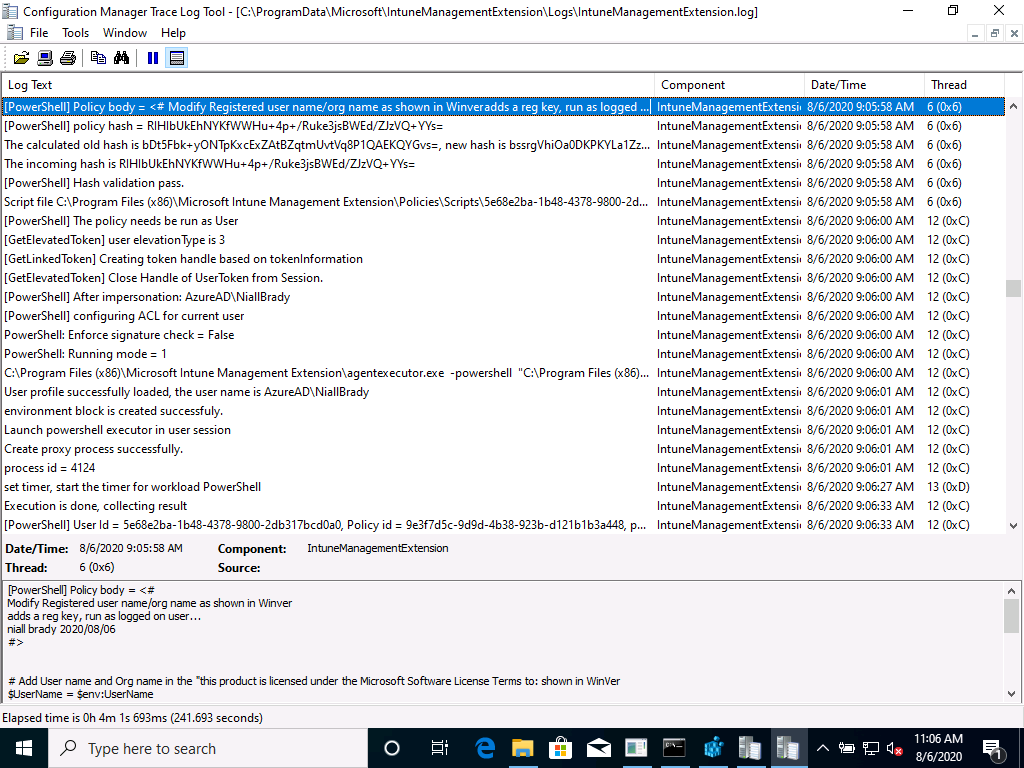Select 'Launch powershell executor in user session' row
The height and width of the screenshot is (768, 1024).
tap(503, 430)
